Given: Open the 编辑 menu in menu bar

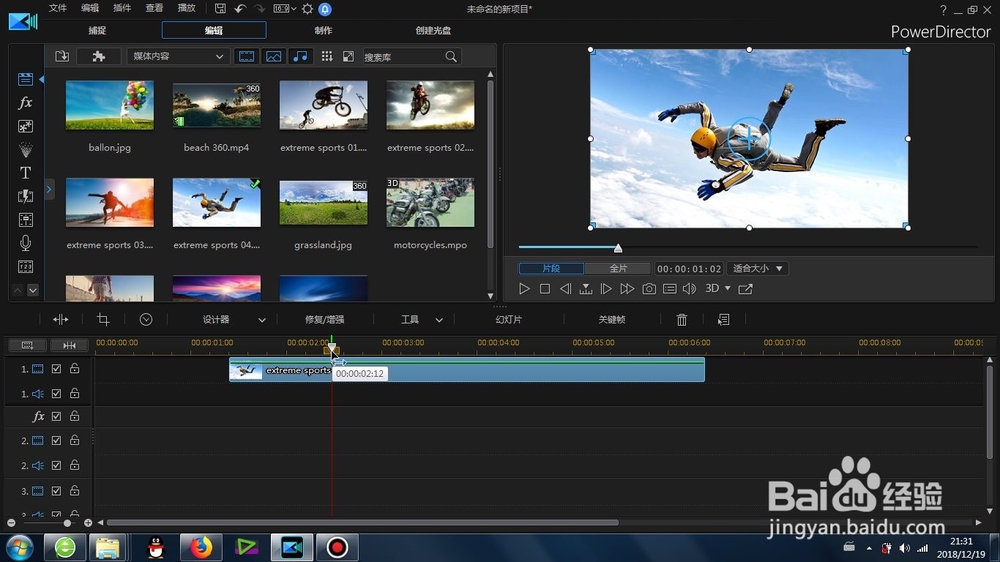Looking at the screenshot, I should coord(90,8).
